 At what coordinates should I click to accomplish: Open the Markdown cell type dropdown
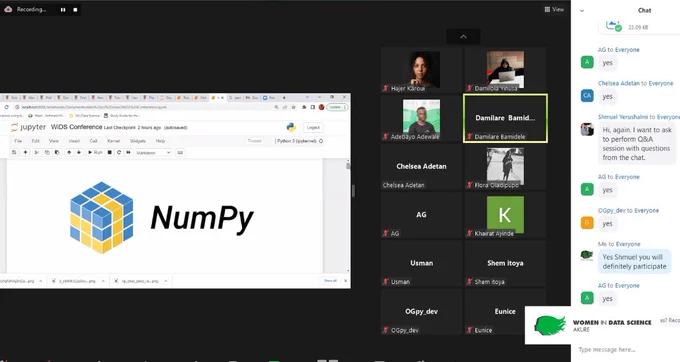(154, 153)
